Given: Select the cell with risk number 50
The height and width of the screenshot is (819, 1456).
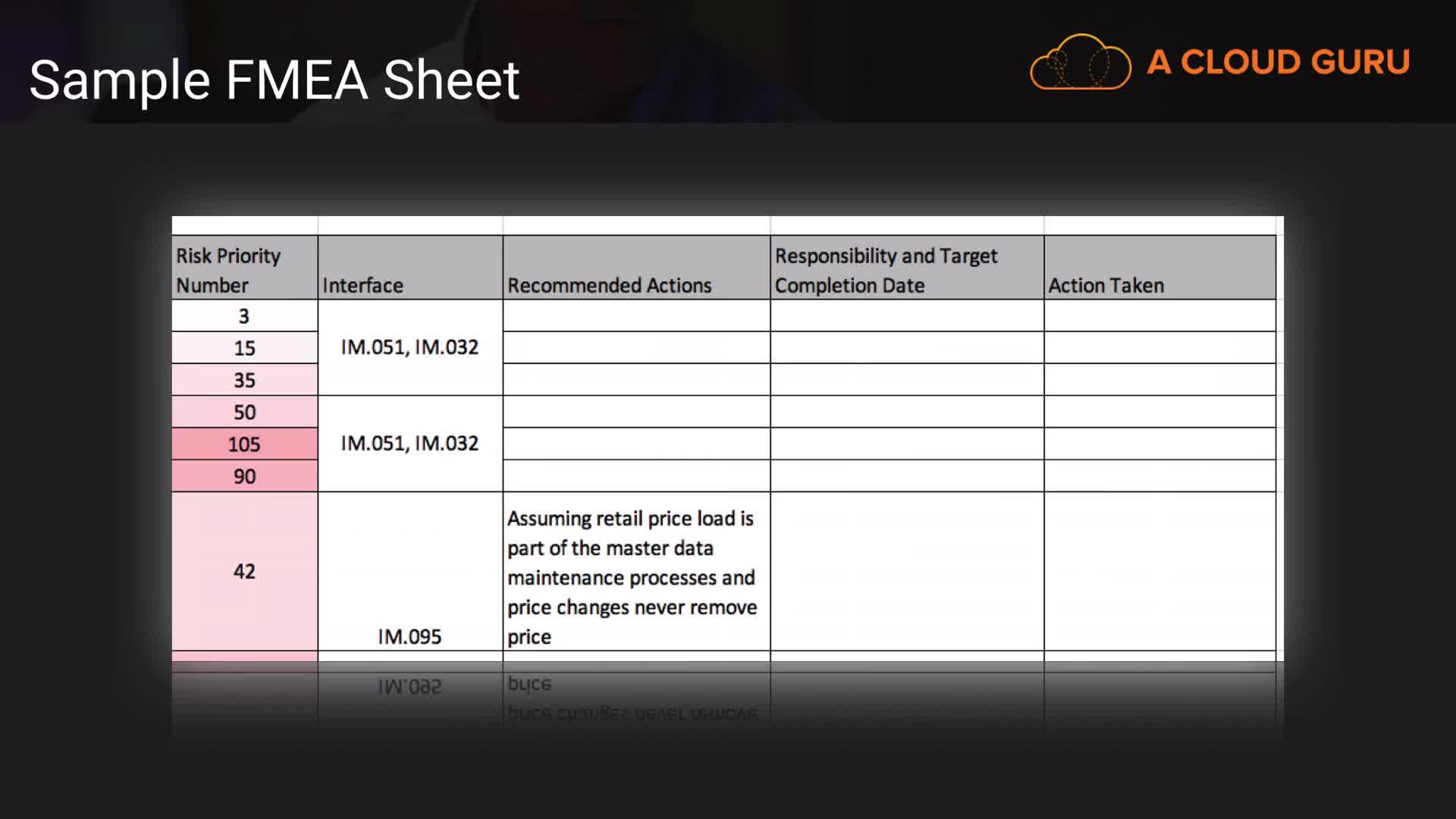Looking at the screenshot, I should tap(244, 412).
